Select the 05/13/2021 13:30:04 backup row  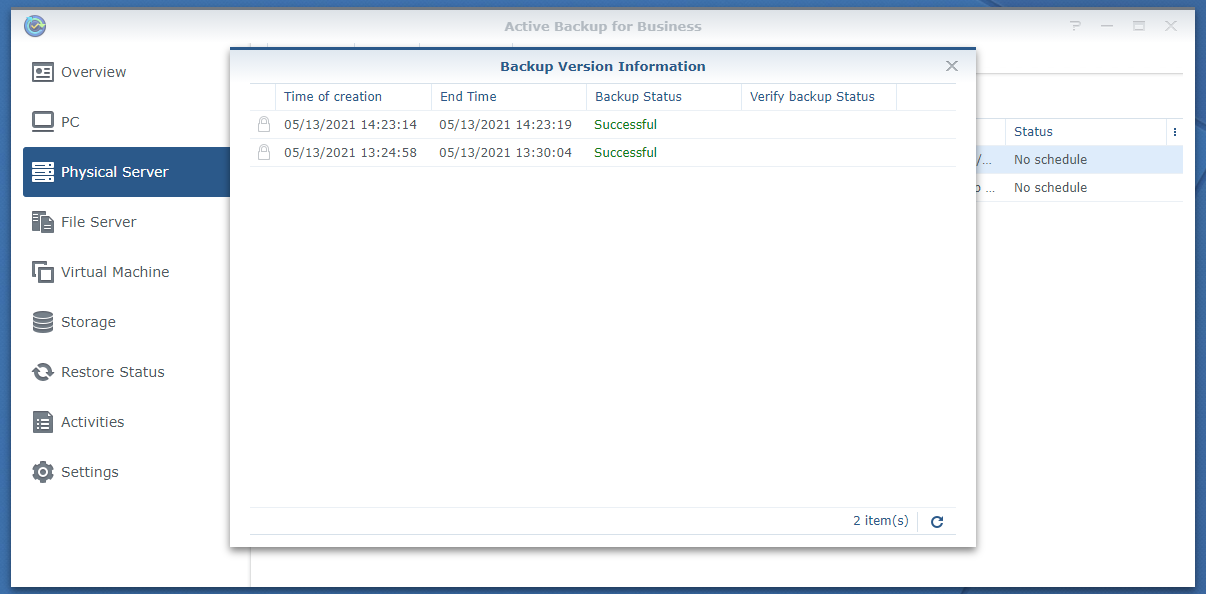point(505,153)
